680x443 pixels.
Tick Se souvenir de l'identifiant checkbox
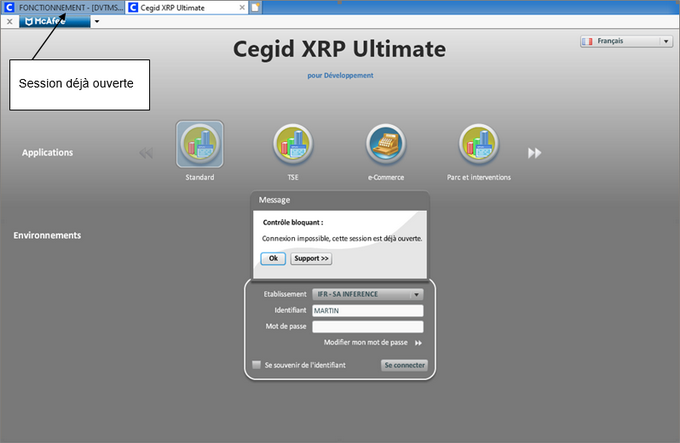(257, 365)
